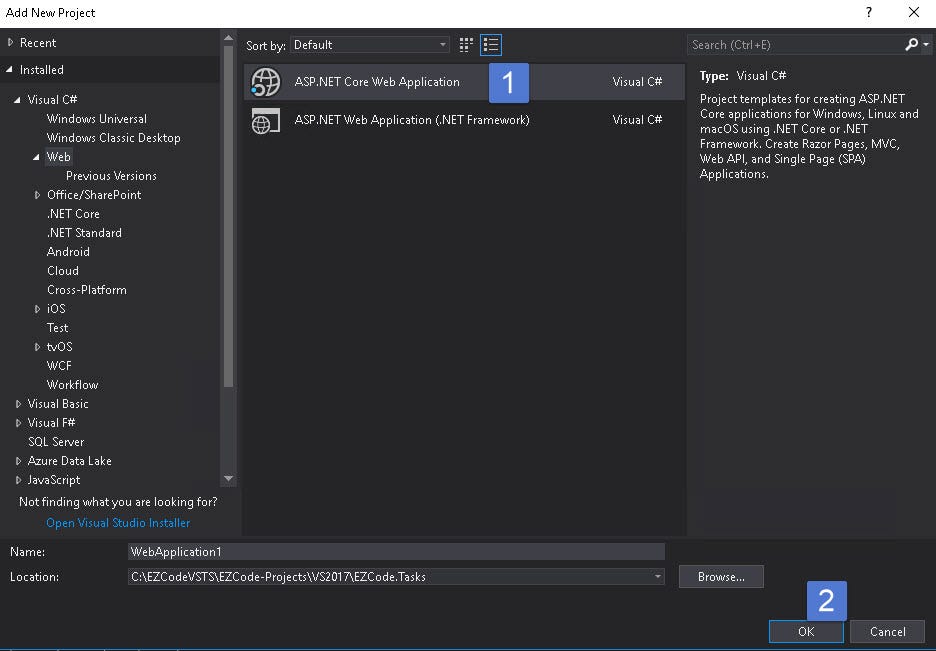Select the Workflow category
This screenshot has width=936, height=651.
click(x=72, y=385)
